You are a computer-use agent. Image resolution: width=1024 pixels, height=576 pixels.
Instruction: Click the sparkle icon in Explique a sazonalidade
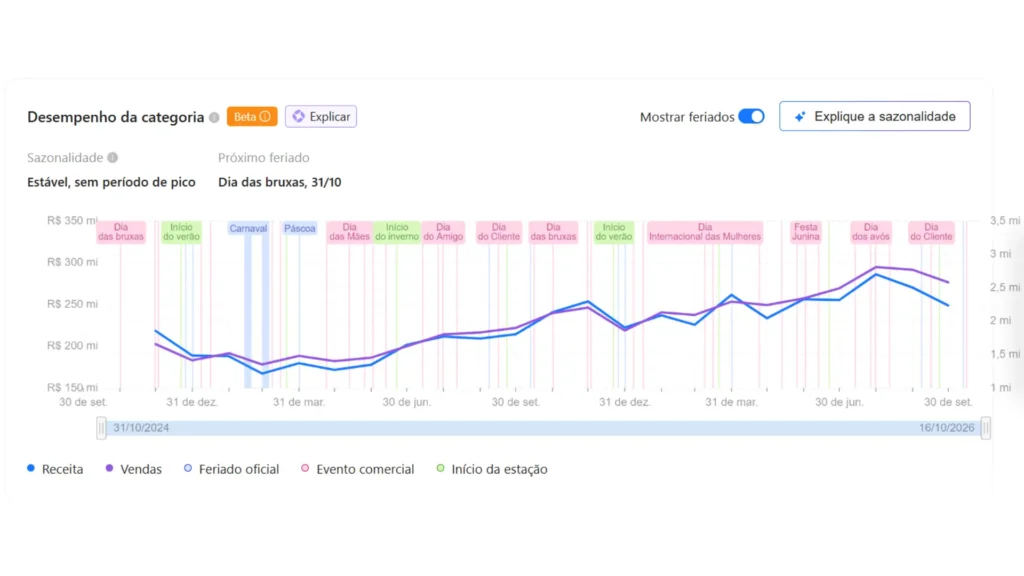pos(800,117)
